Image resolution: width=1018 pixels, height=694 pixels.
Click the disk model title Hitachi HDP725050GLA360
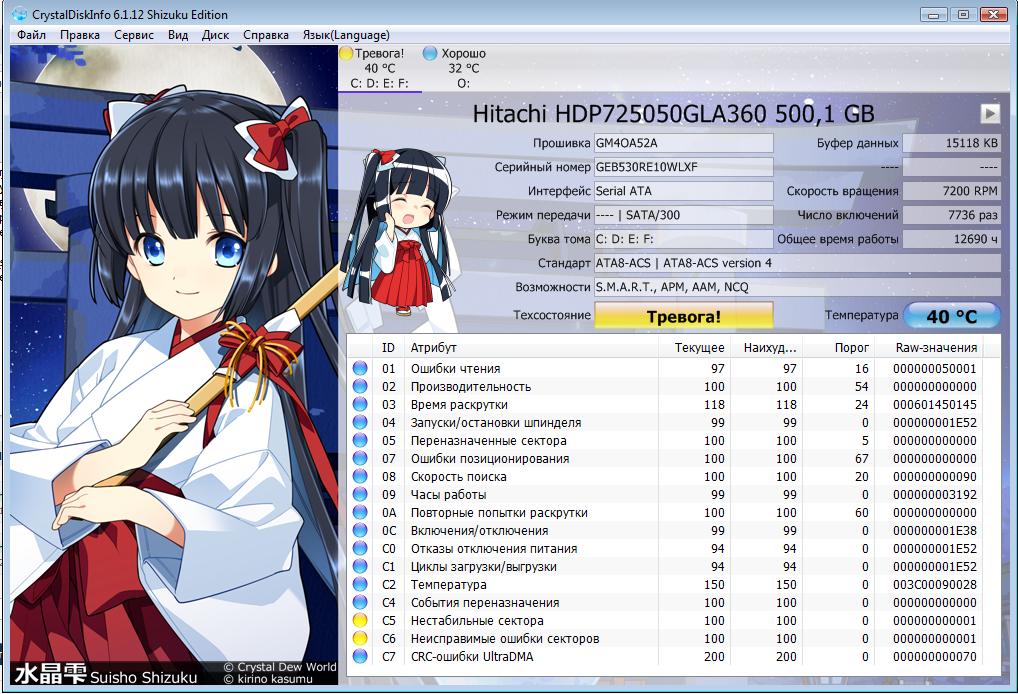[673, 114]
